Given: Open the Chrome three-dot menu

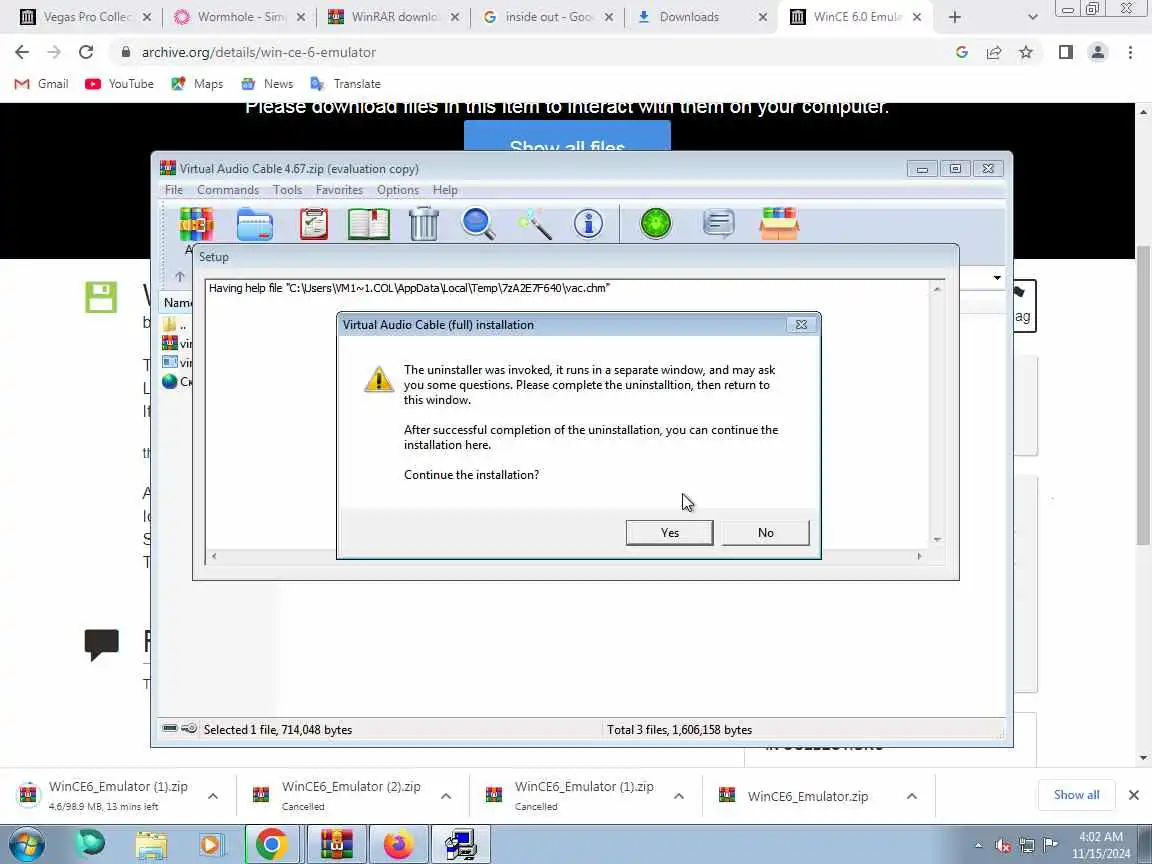Looking at the screenshot, I should [1130, 52].
